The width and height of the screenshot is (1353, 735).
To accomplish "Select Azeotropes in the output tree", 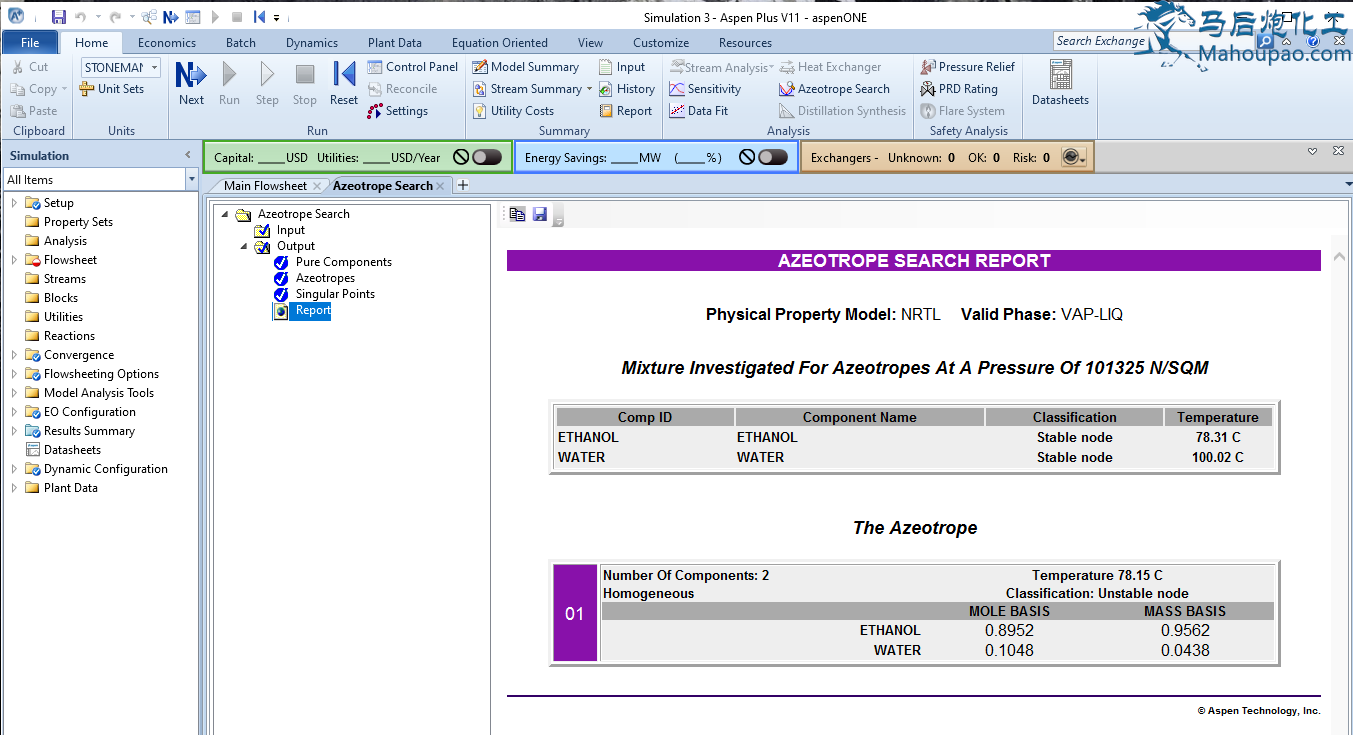I will click(x=325, y=278).
